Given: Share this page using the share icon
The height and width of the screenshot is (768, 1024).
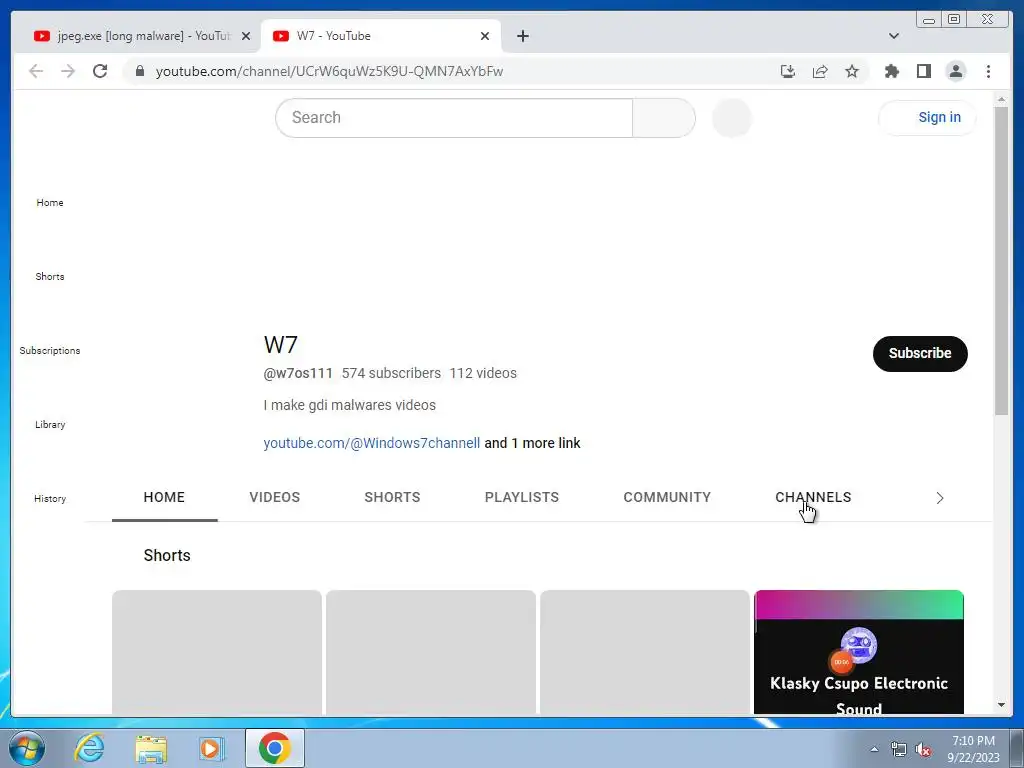Looking at the screenshot, I should pyautogui.click(x=820, y=71).
